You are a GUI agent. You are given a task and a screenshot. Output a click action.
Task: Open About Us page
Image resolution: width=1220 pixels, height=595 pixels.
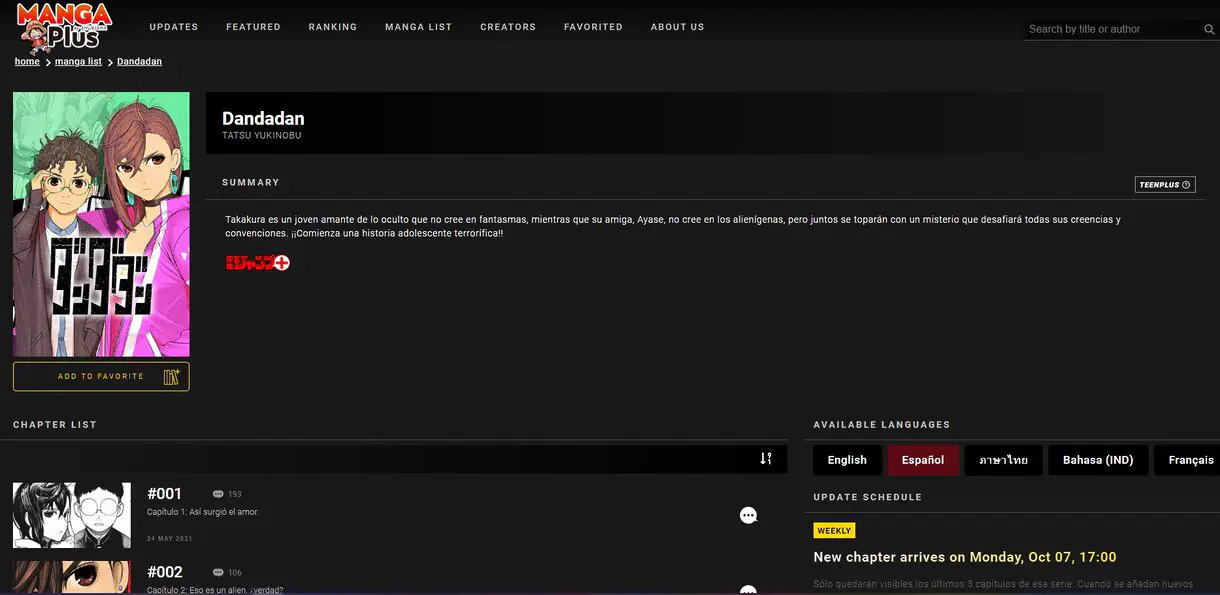678,27
